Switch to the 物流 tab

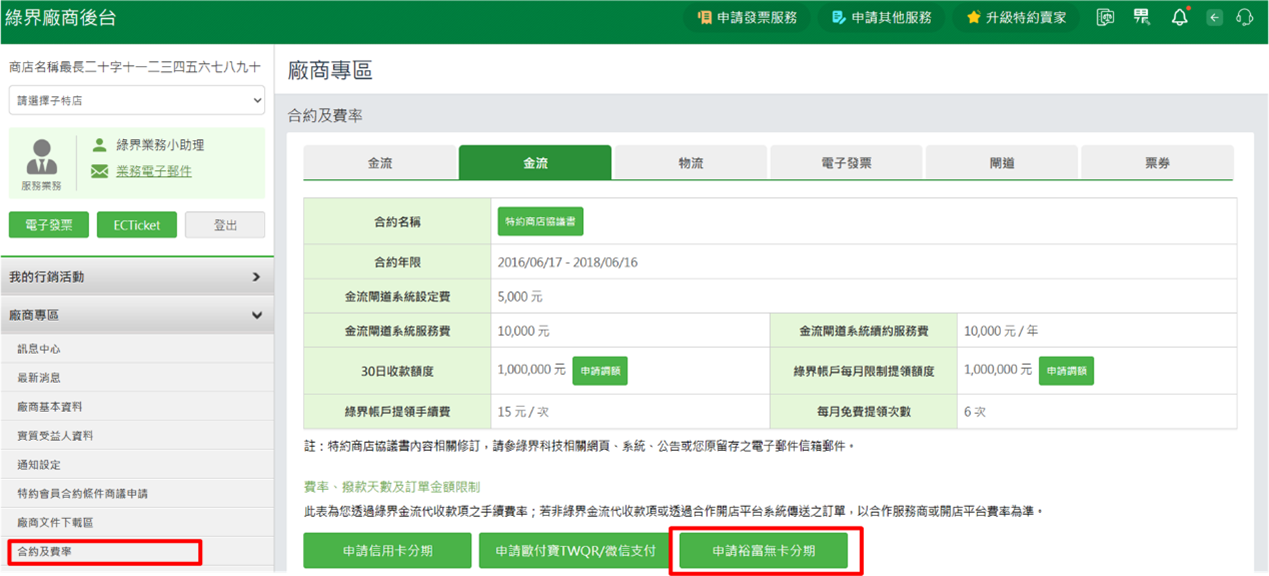[690, 163]
